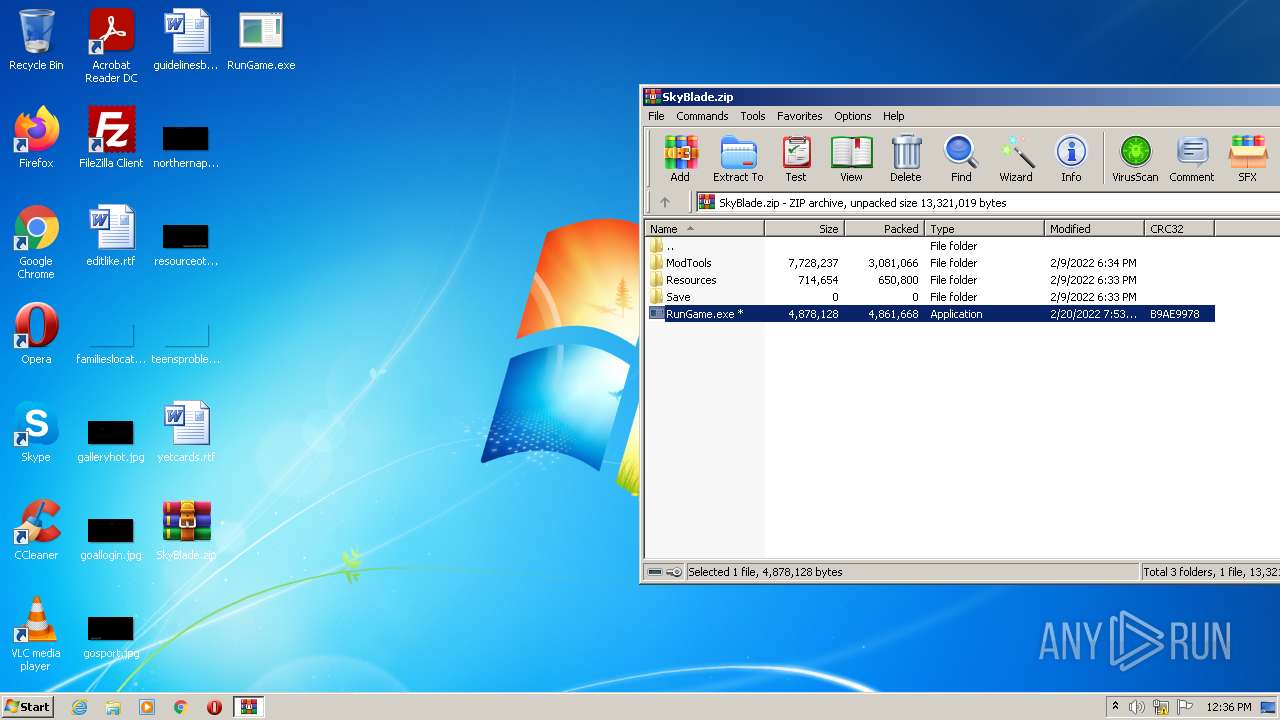Image resolution: width=1280 pixels, height=720 pixels.
Task: Click the Delete trash can icon
Action: [905, 158]
